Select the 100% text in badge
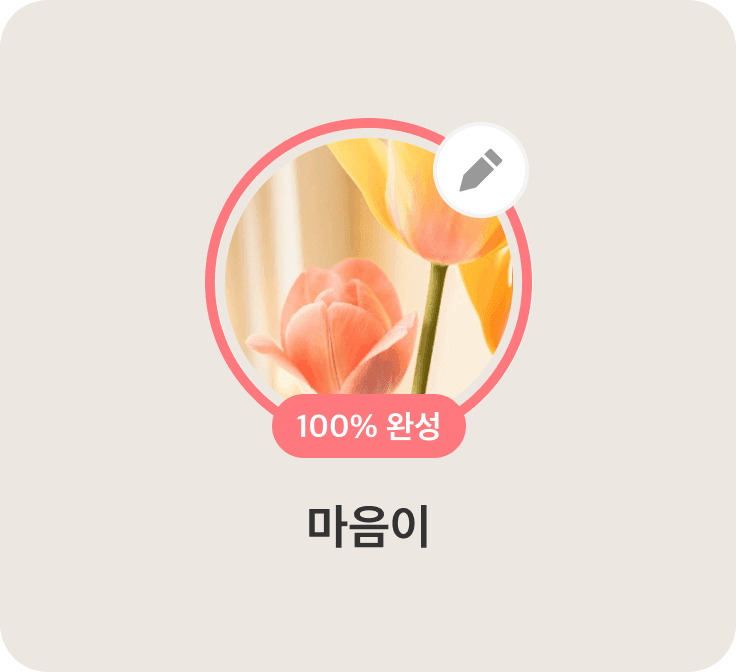 pos(337,426)
